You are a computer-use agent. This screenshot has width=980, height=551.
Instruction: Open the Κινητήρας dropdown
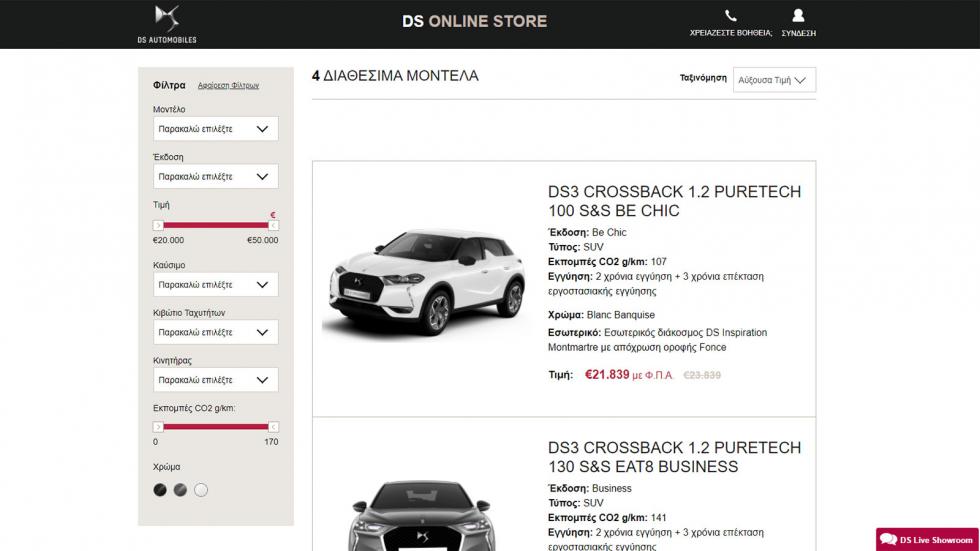point(216,380)
